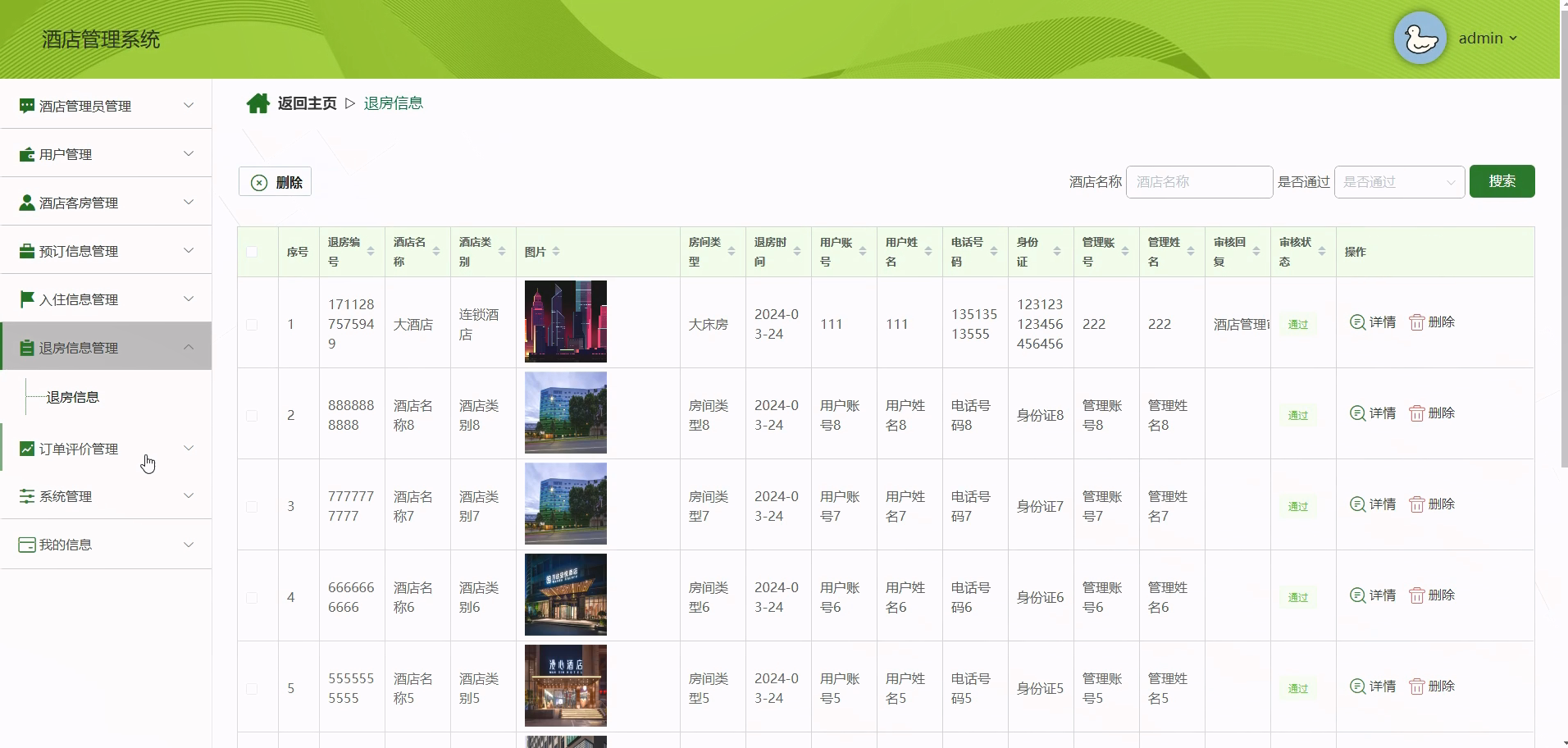Click into the 酒店名称 search field
Screen dimensions: 1568x748
point(1199,182)
